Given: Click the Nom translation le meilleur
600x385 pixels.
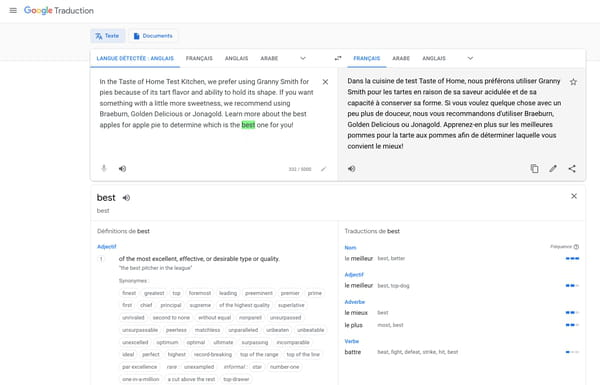Looking at the screenshot, I should pyautogui.click(x=359, y=258).
